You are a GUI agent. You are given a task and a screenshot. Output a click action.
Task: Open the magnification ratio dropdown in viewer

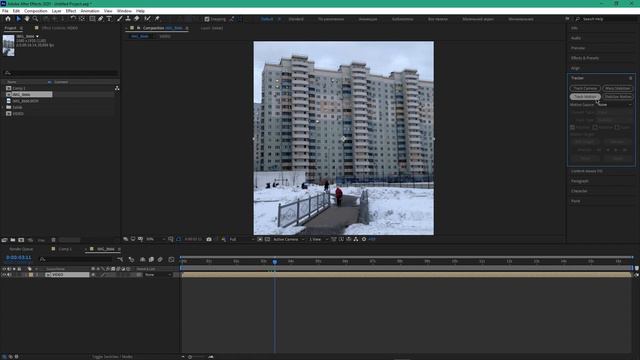coord(156,239)
